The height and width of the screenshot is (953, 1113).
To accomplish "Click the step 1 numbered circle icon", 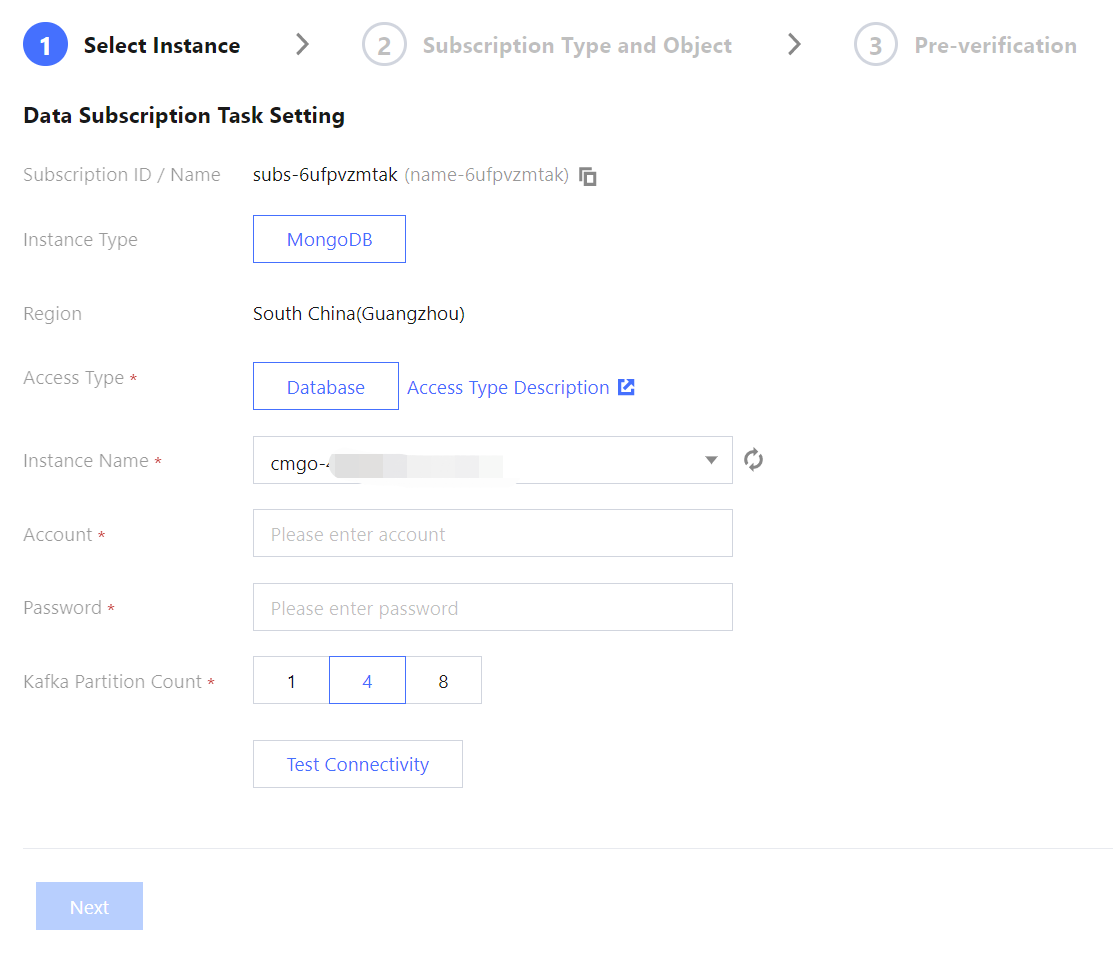I will coord(45,44).
